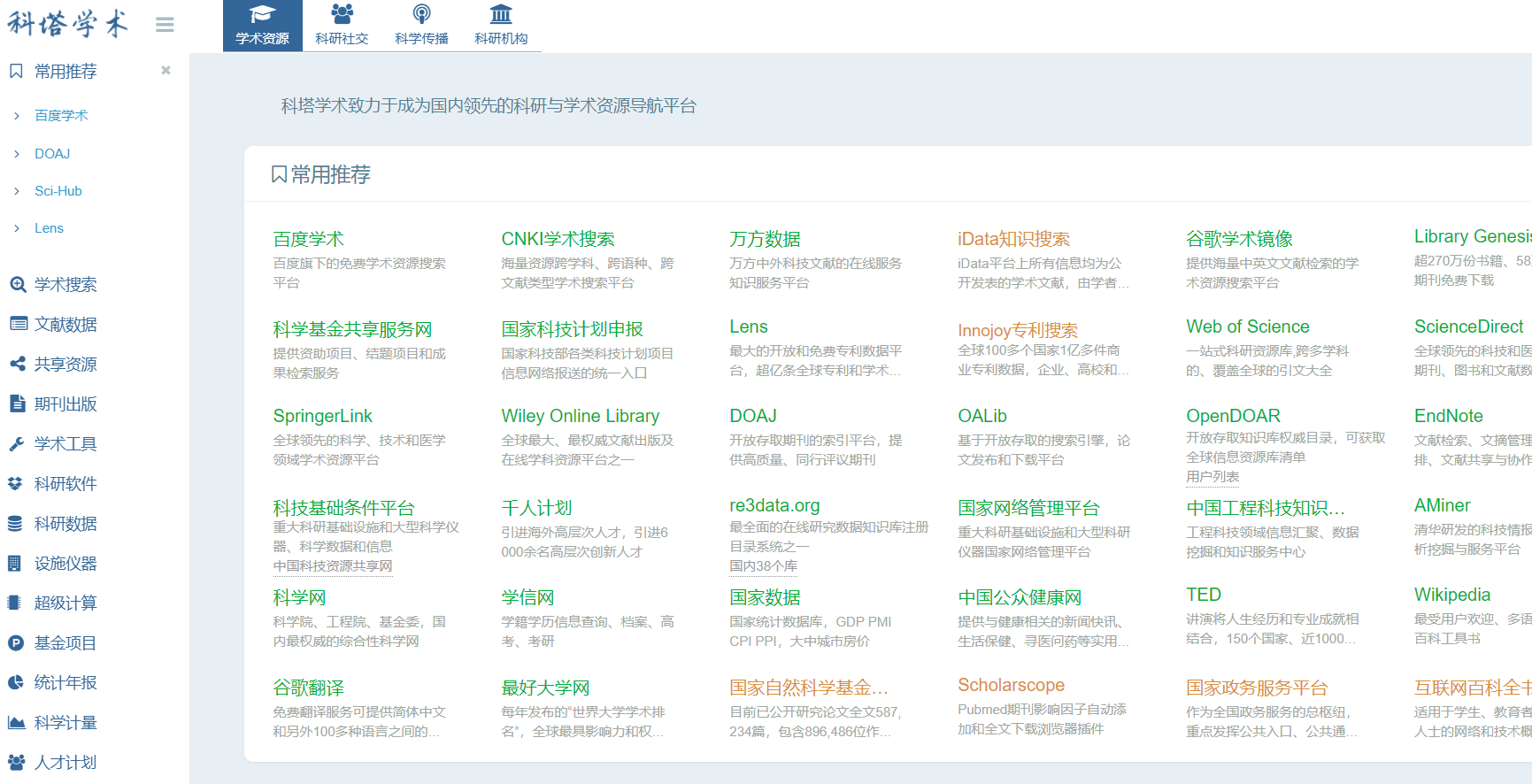Open the 百度学术 card title link
Viewport: 1532px width, 784px height.
(x=308, y=239)
